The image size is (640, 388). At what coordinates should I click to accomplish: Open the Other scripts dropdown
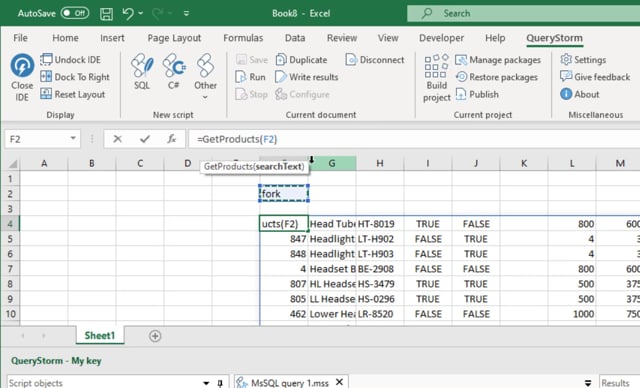coord(205,77)
